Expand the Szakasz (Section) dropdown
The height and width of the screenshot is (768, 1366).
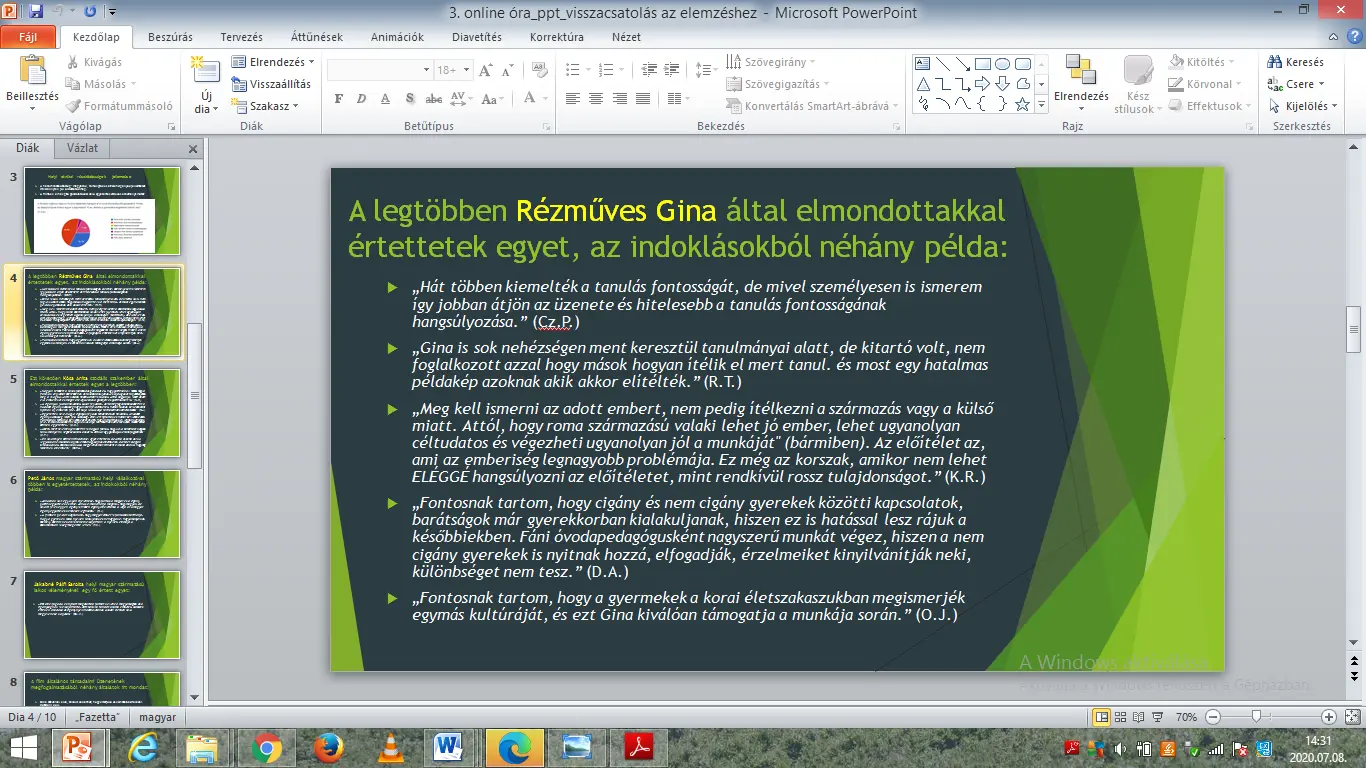268,106
